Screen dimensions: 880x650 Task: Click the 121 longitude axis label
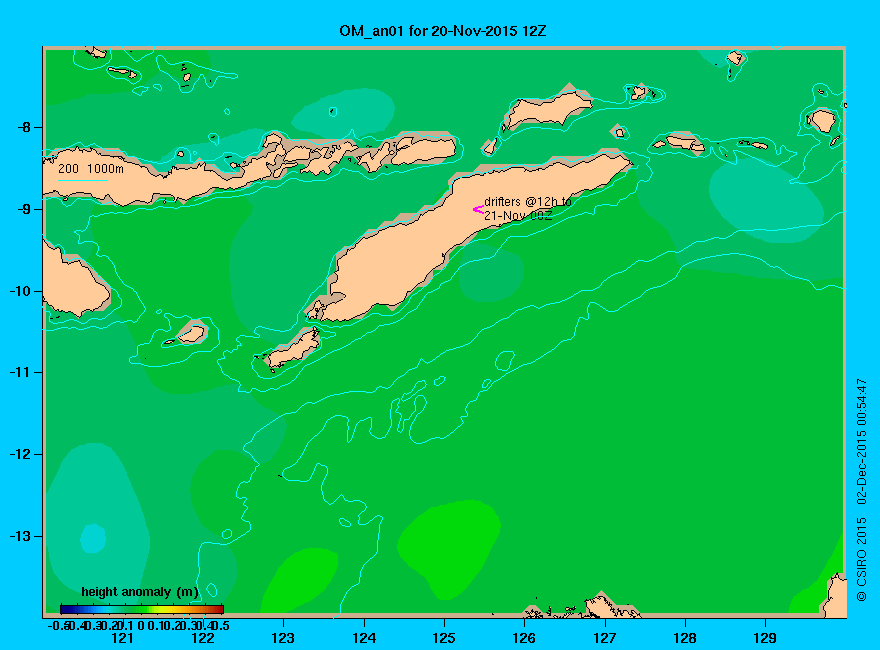click(x=122, y=638)
